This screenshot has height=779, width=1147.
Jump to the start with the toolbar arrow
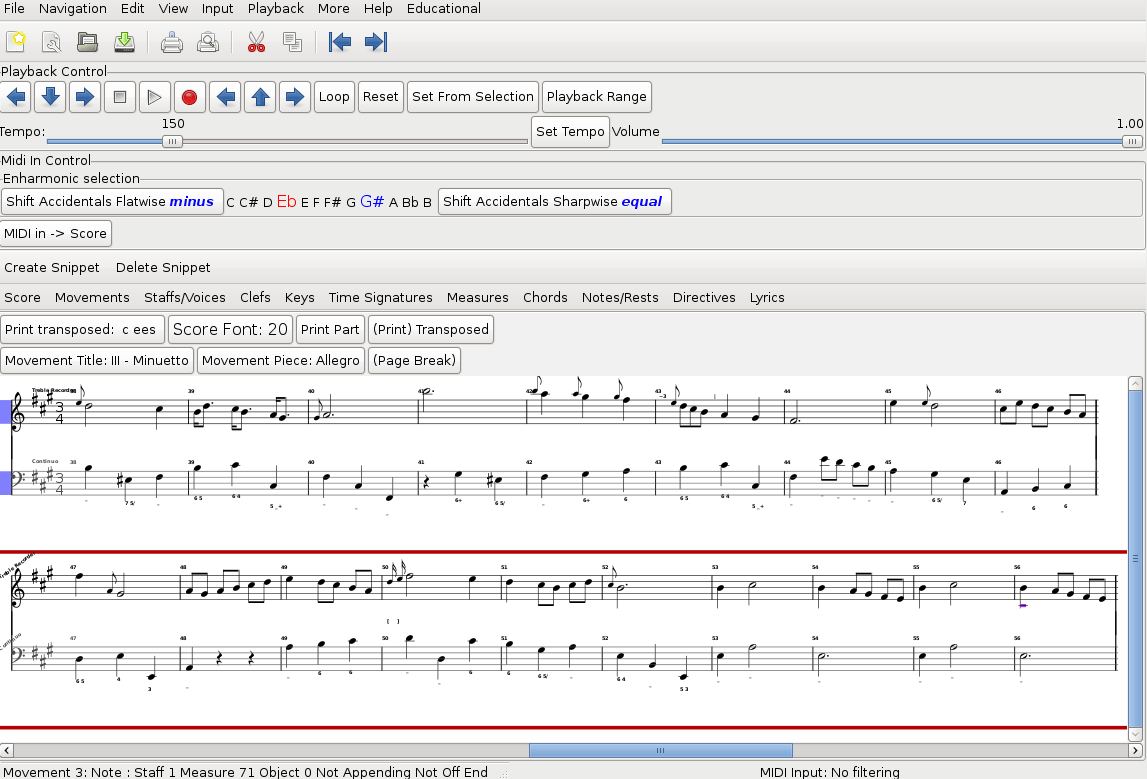click(x=340, y=42)
